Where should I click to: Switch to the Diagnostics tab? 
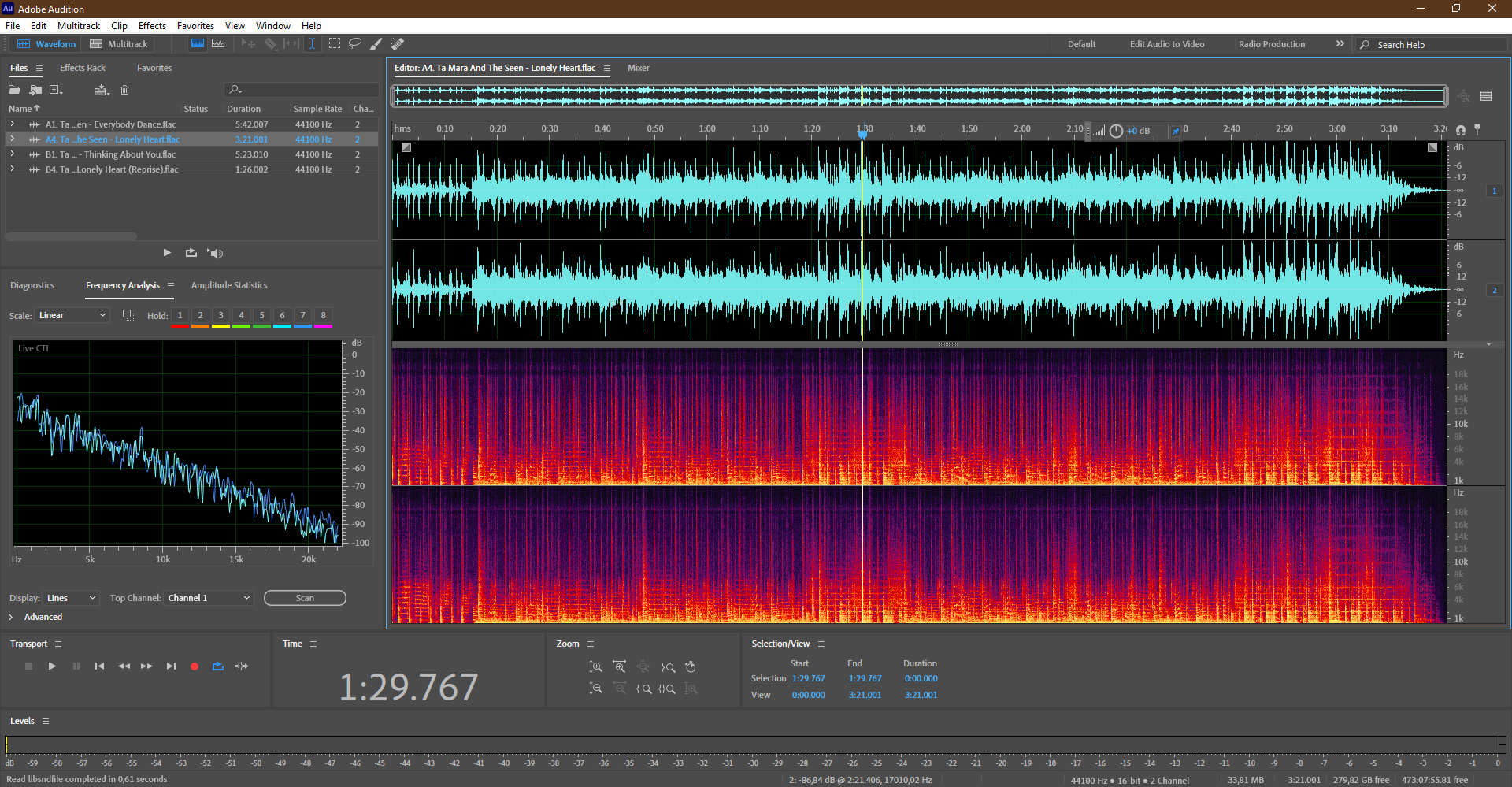point(32,285)
